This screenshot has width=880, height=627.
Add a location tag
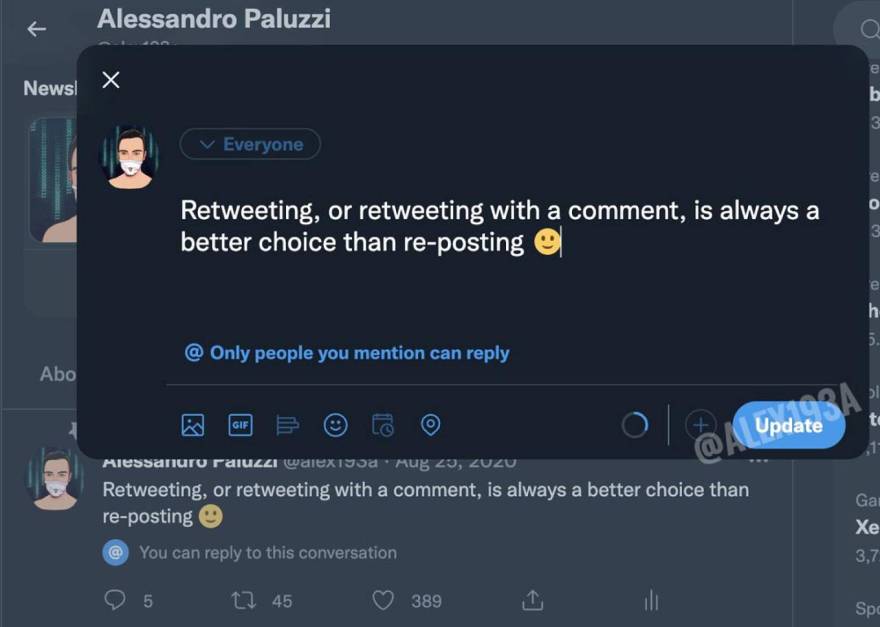[431, 425]
